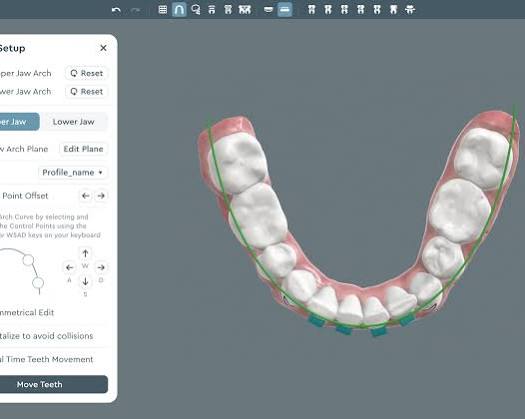
Task: Open the table grid view icon
Action: point(163,9)
